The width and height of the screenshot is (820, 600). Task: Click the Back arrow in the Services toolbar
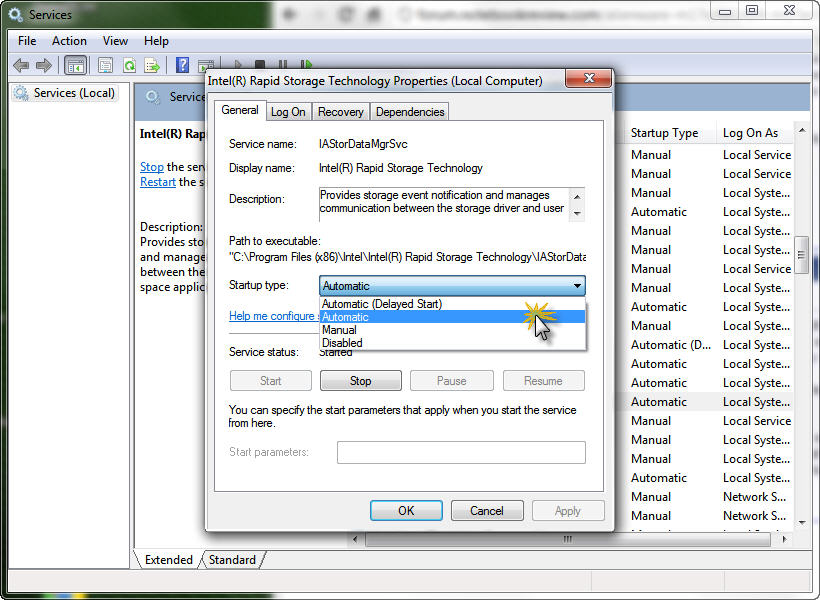tap(21, 65)
